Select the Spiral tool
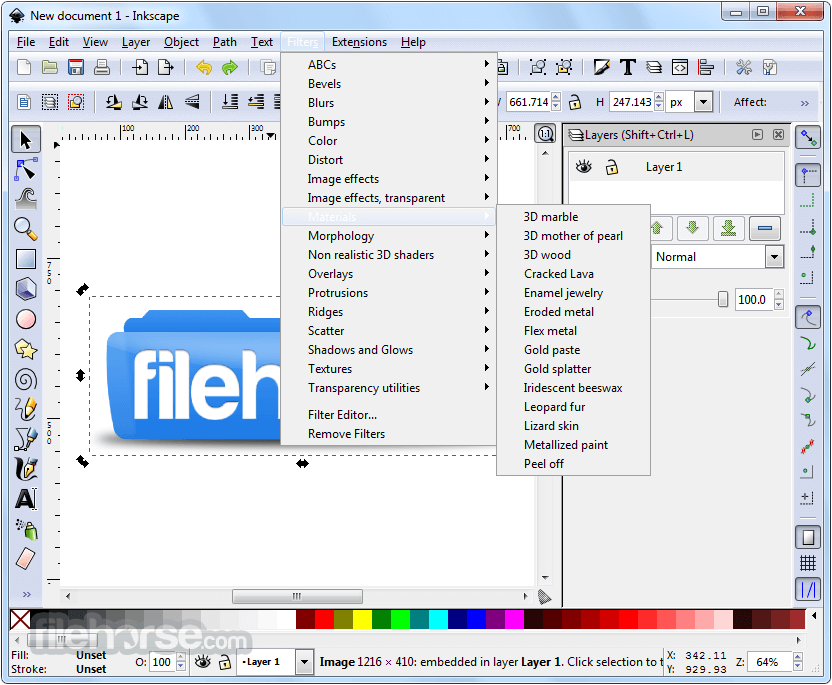The image size is (832, 685). pos(25,380)
